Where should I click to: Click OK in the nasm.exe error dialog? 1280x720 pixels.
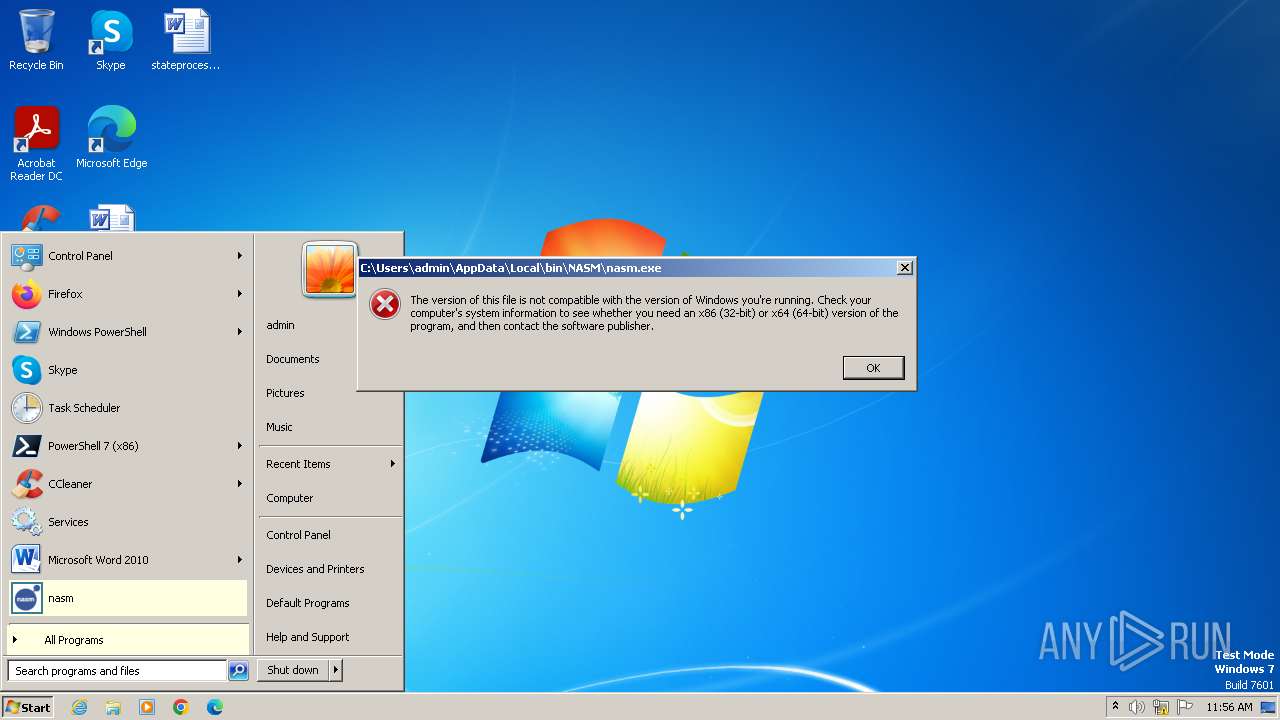click(x=873, y=368)
